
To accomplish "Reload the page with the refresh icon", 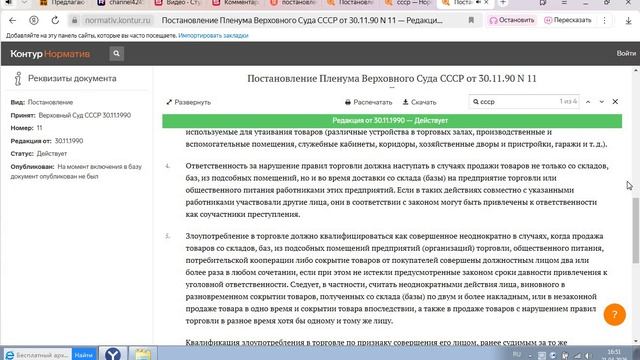I will tap(55, 20).
